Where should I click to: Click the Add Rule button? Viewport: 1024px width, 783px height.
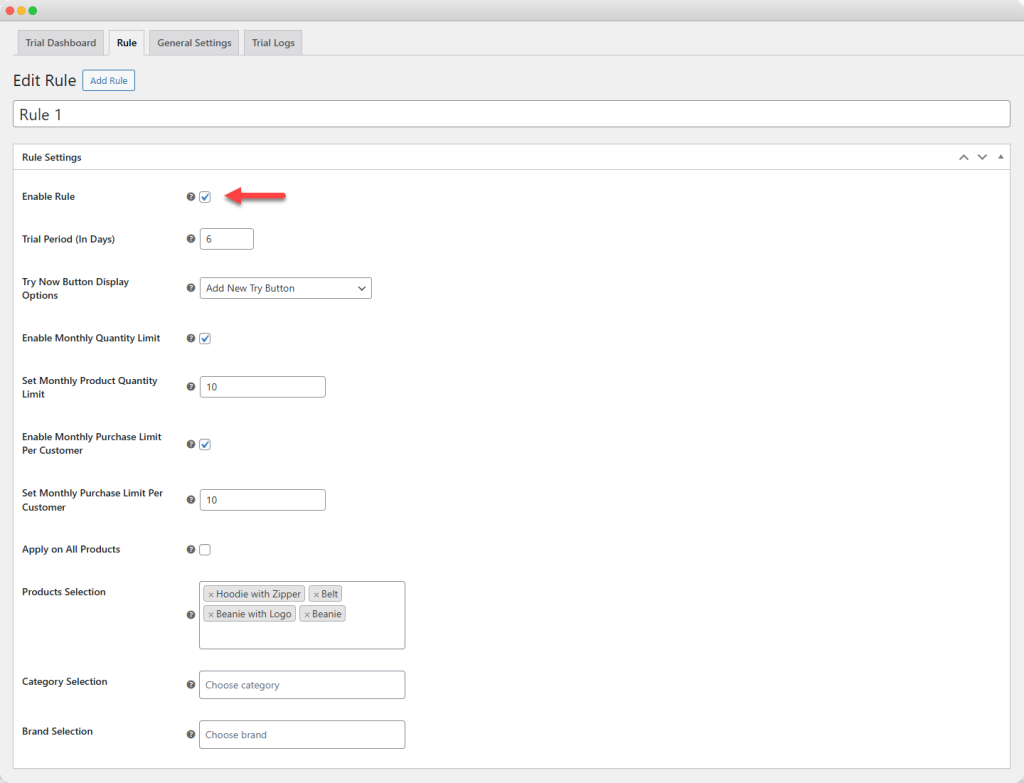(x=108, y=81)
